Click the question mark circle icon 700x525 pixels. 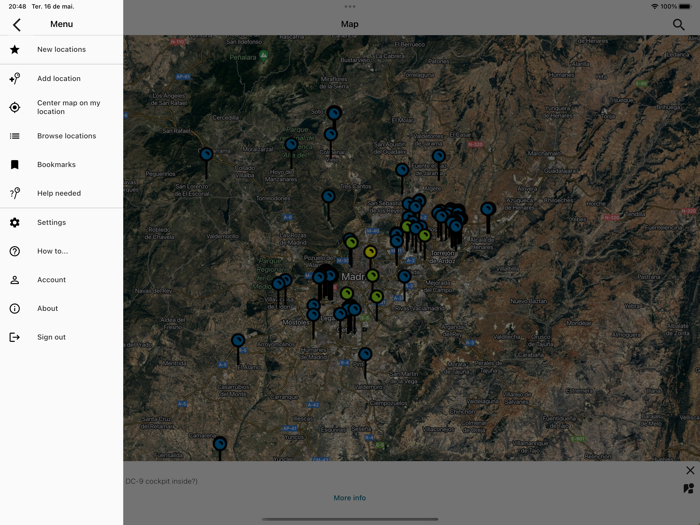point(15,251)
